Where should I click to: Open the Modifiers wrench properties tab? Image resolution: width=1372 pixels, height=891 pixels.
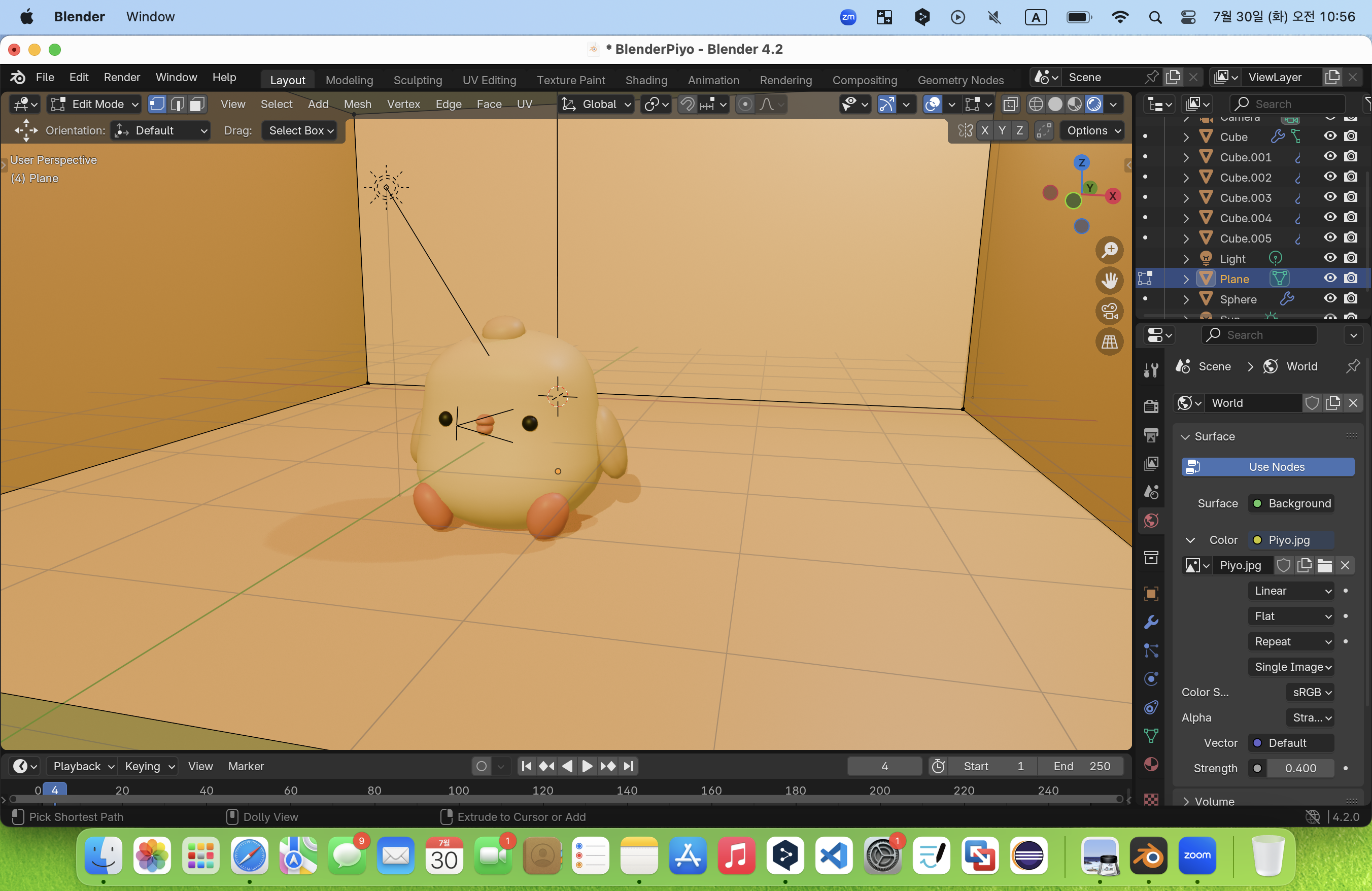click(x=1151, y=623)
